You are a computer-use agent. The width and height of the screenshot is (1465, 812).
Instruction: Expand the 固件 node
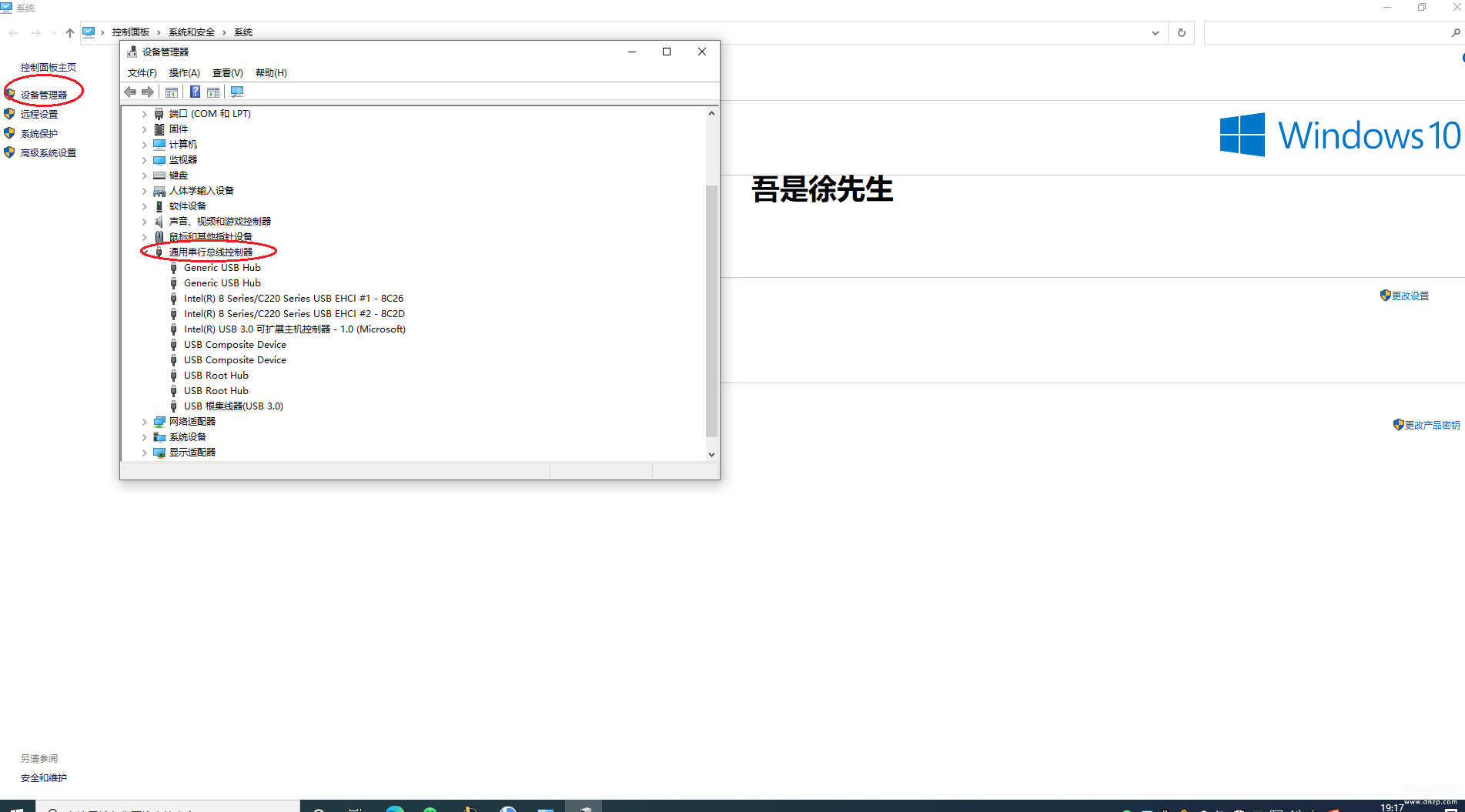pyautogui.click(x=144, y=129)
